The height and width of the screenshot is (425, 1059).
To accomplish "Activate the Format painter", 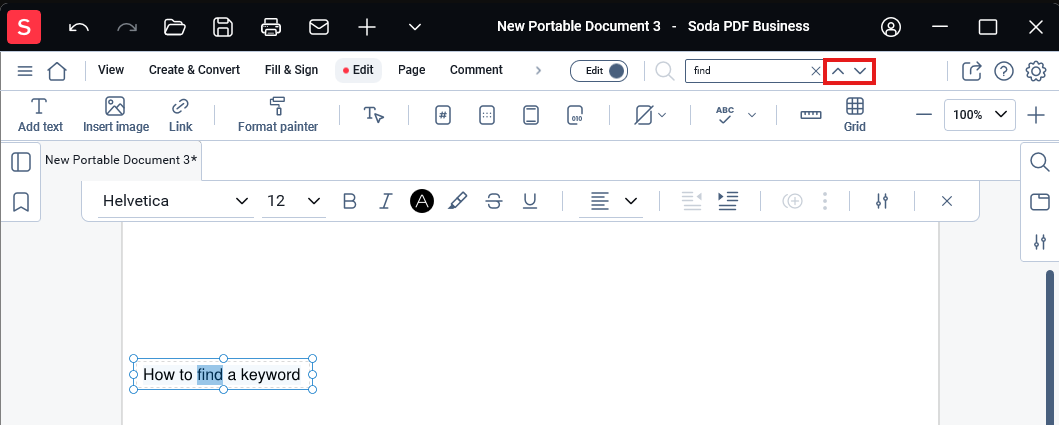I will pyautogui.click(x=278, y=115).
